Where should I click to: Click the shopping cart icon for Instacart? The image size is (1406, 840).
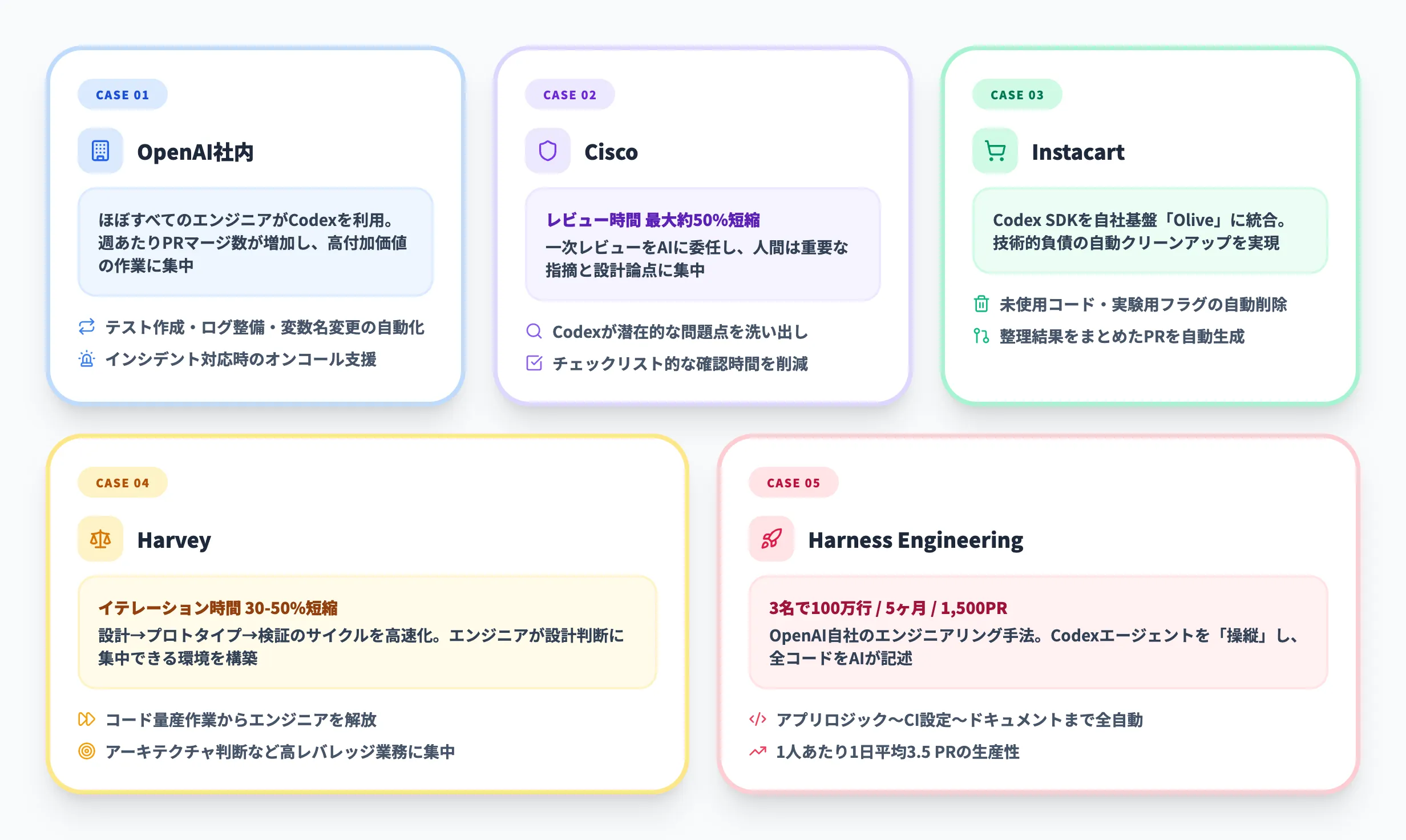pos(995,151)
